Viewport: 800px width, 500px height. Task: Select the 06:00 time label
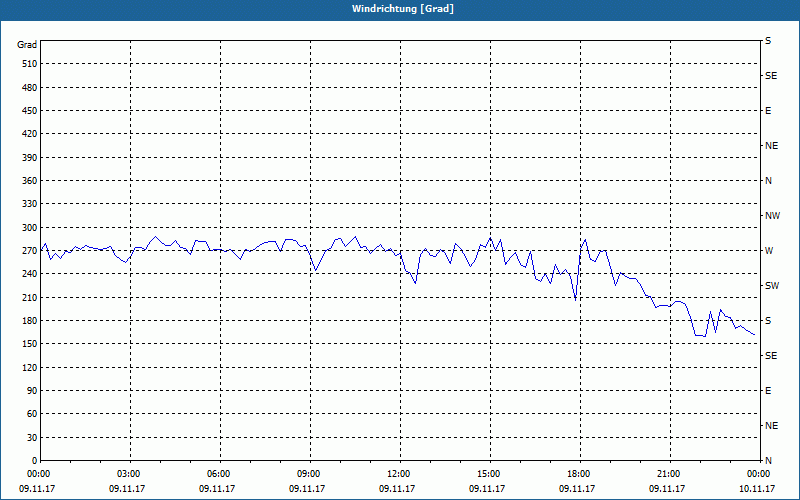pyautogui.click(x=220, y=474)
